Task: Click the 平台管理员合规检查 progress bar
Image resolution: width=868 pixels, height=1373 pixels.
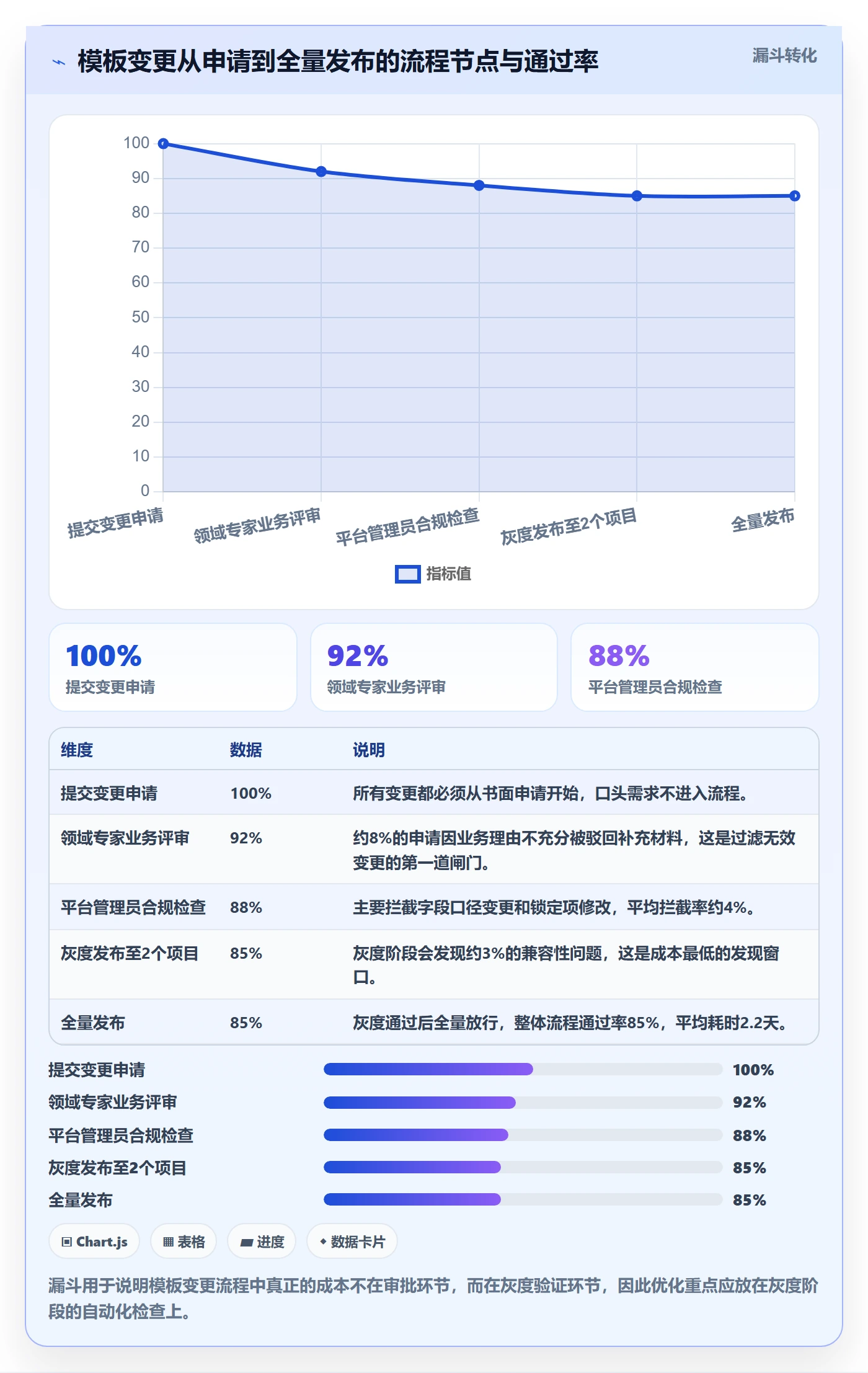Action: 523,1135
